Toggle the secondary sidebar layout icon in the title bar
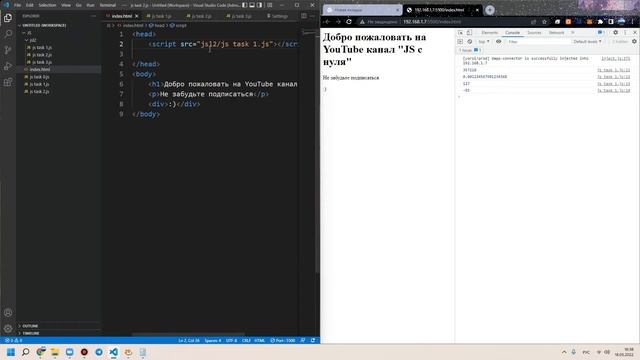The width and height of the screenshot is (640, 360). pyautogui.click(x=259, y=5)
